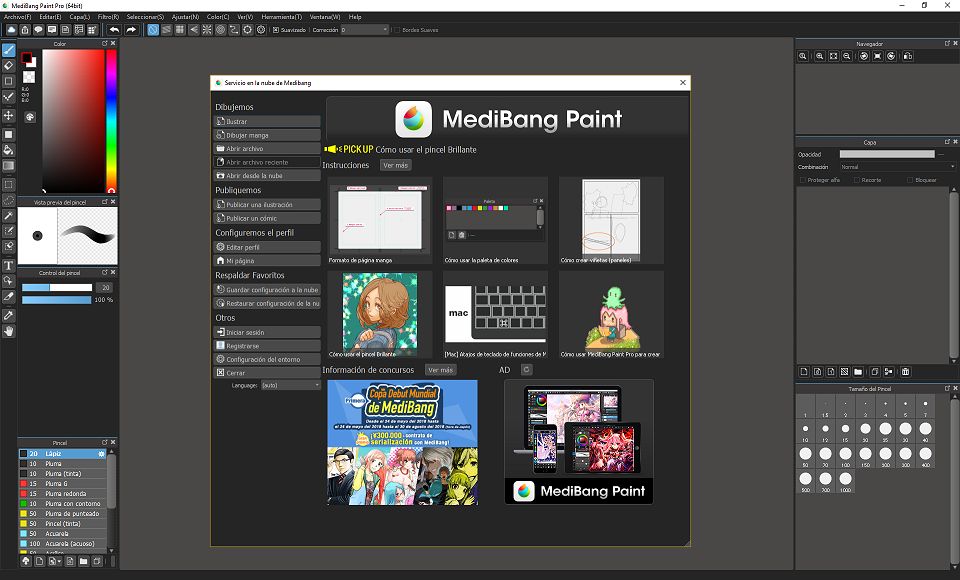
Task: Open Formato de página manga tutorial thumbnail
Action: point(380,220)
